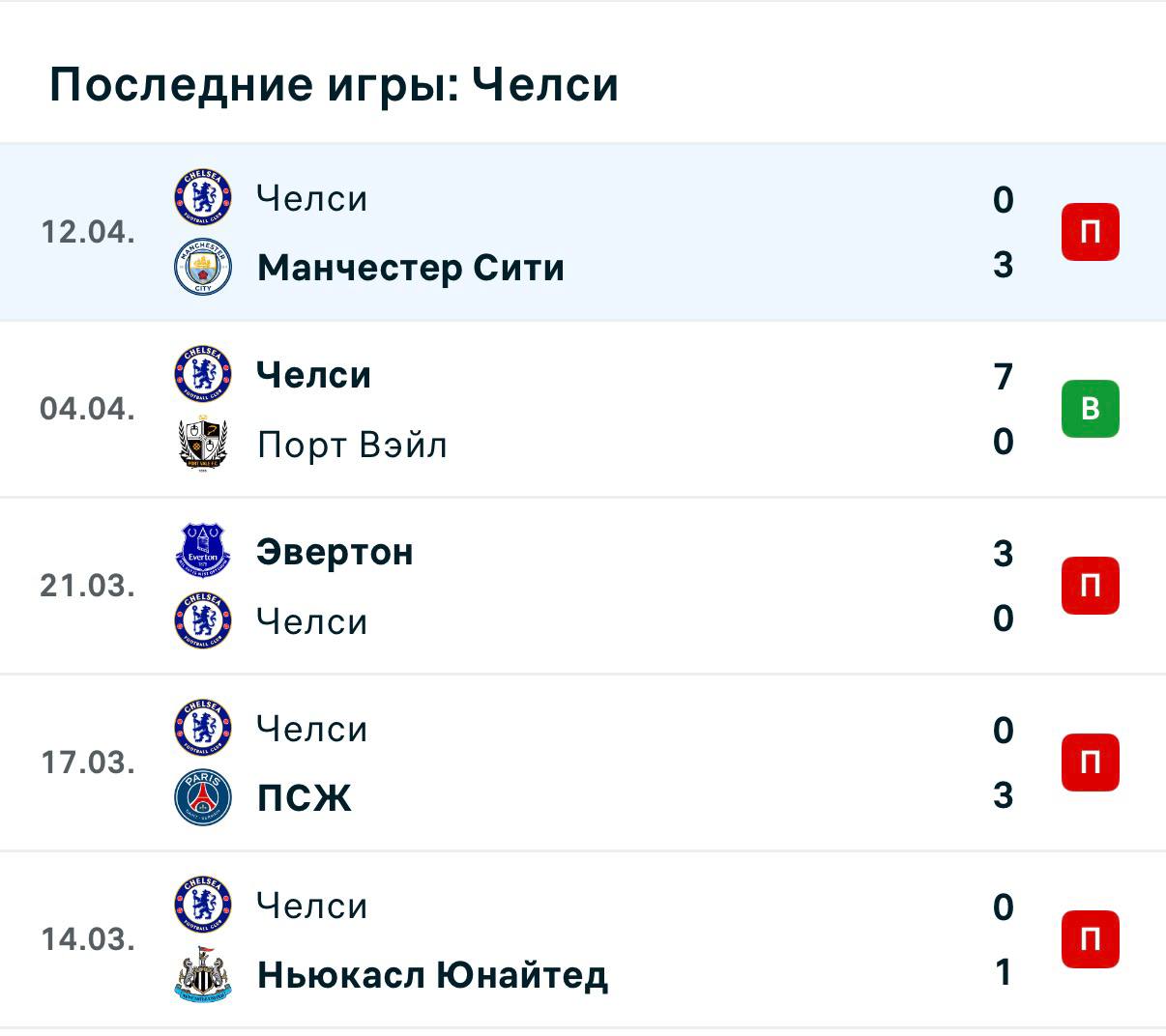1166x1036 pixels.
Task: Open the ПСЖ team link
Action: point(304,798)
